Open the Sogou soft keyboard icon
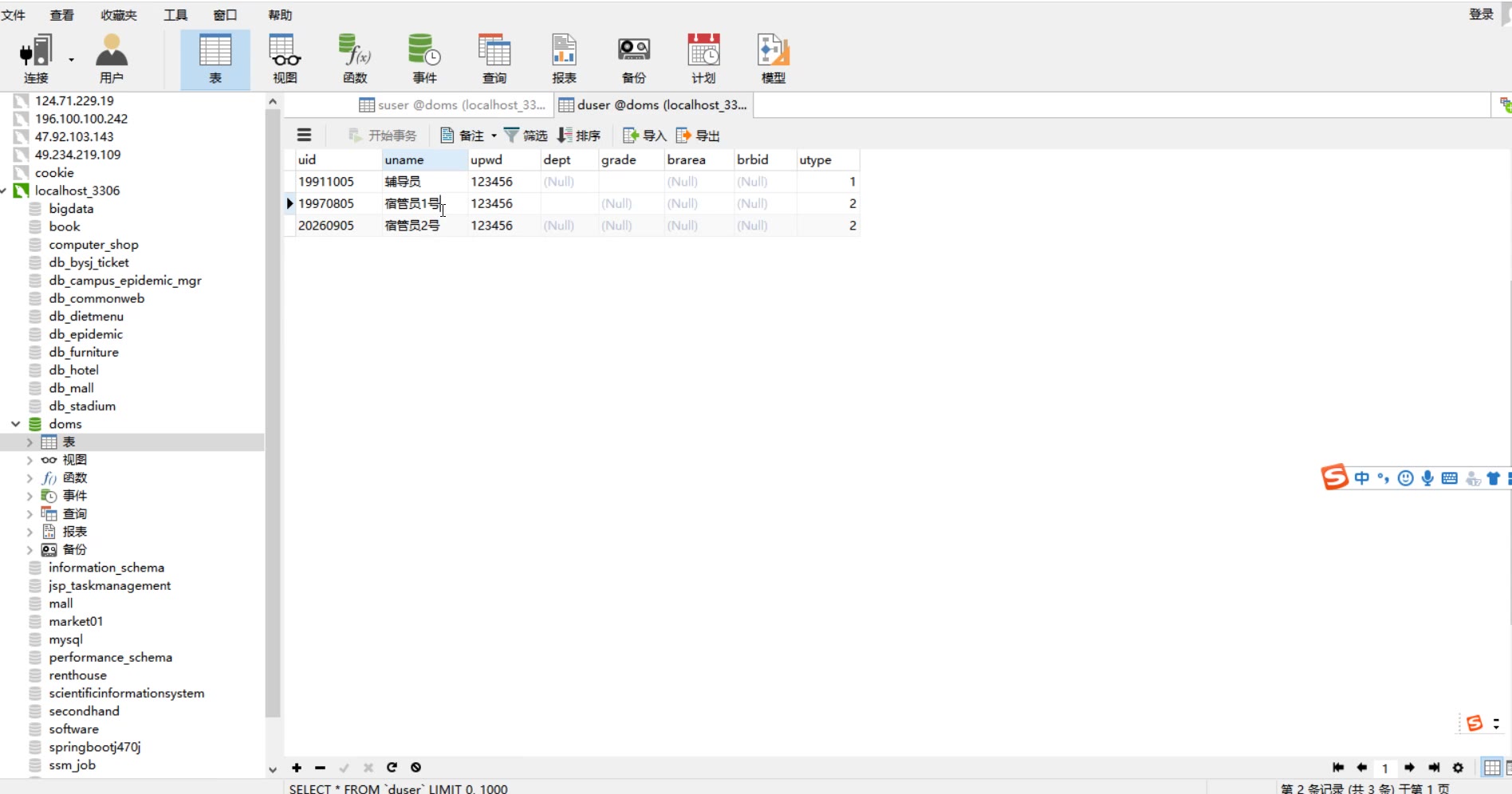Image resolution: width=1512 pixels, height=794 pixels. pos(1450,478)
